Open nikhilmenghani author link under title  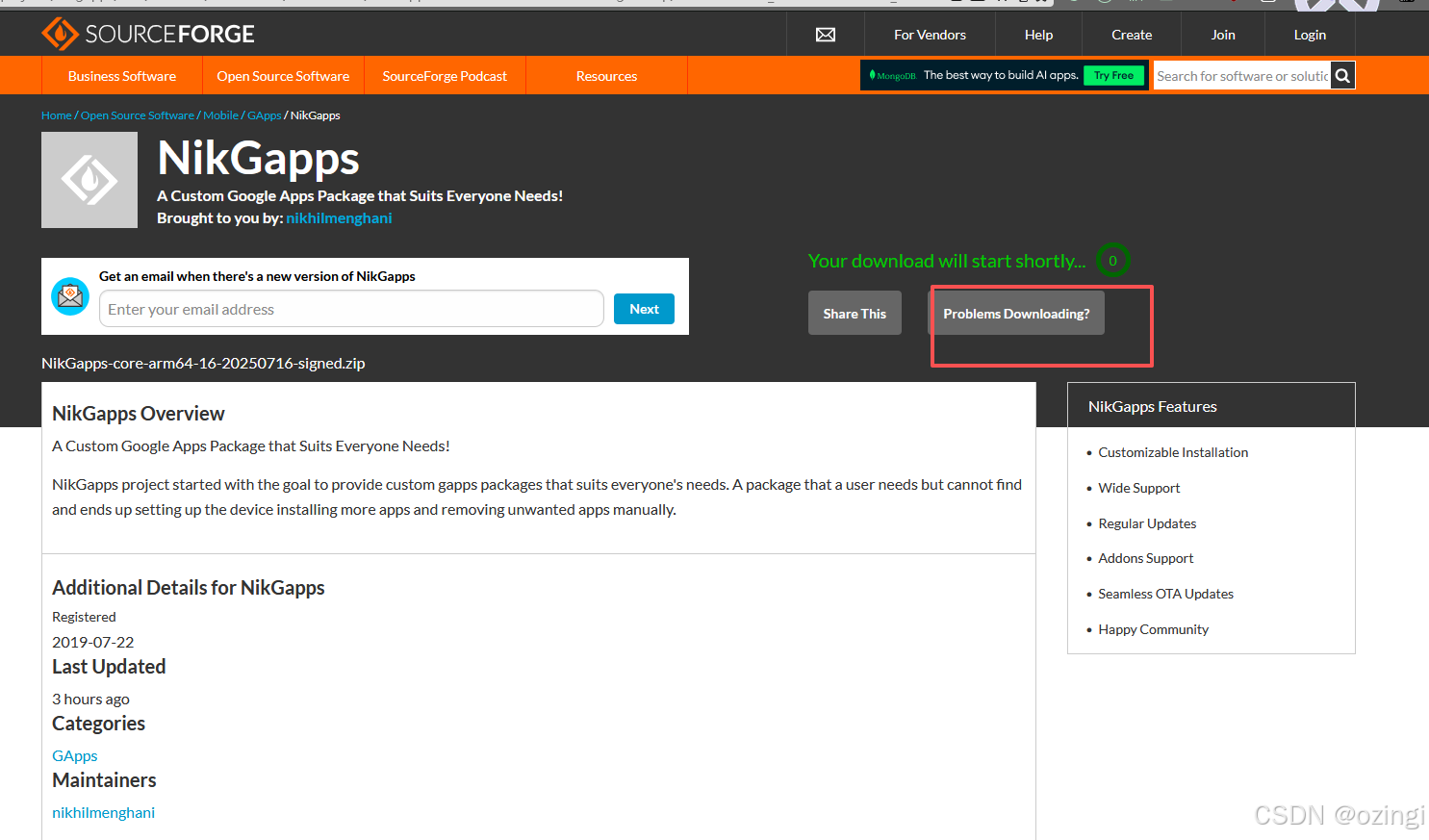[x=339, y=218]
